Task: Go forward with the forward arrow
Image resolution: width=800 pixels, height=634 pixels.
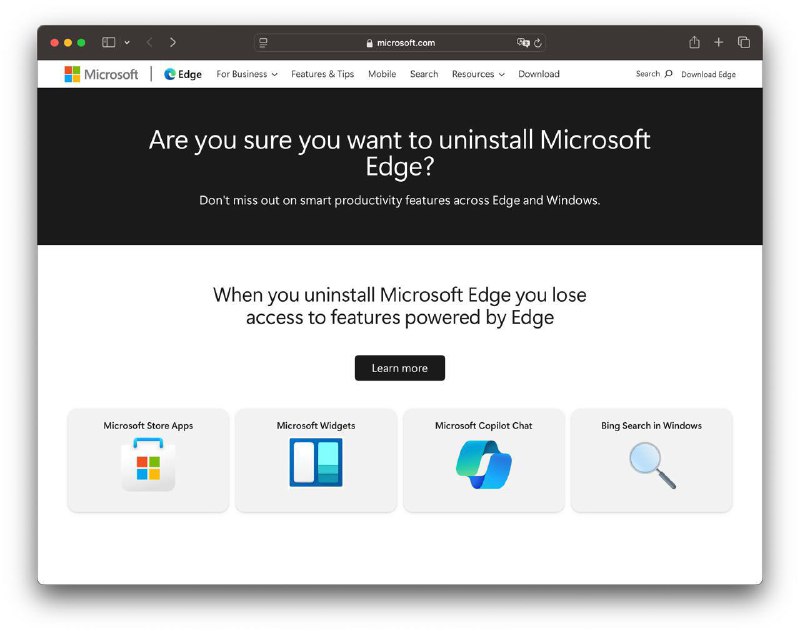Action: [x=173, y=42]
